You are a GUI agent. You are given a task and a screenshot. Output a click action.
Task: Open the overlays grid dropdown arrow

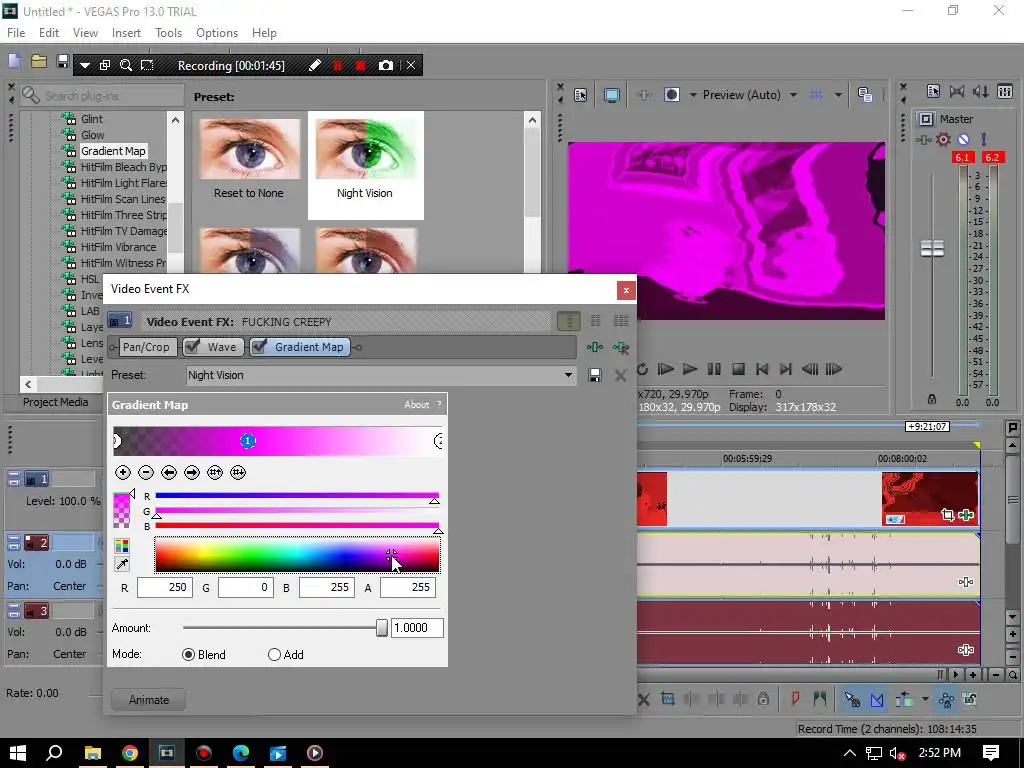(838, 95)
